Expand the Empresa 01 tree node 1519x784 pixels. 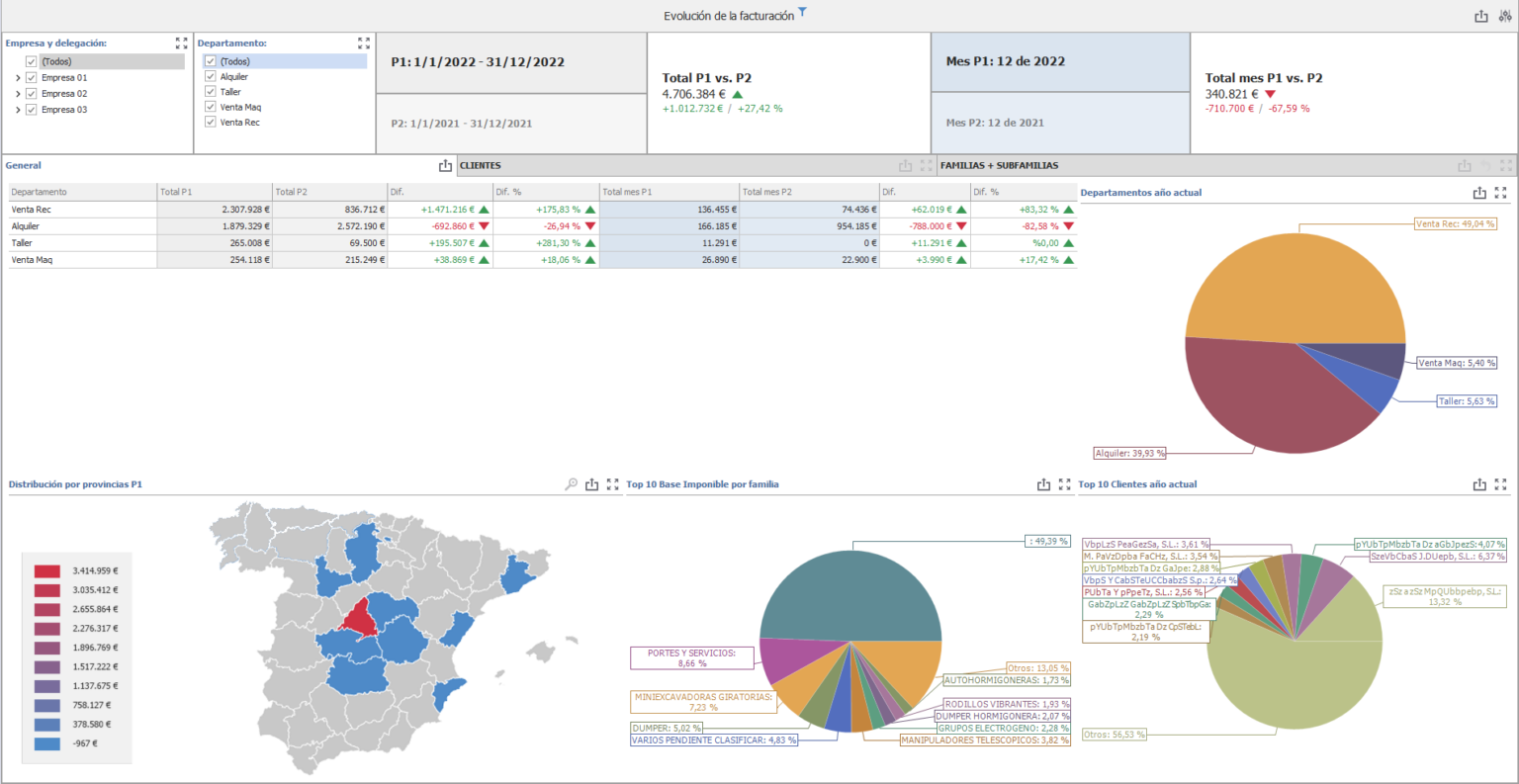(18, 77)
